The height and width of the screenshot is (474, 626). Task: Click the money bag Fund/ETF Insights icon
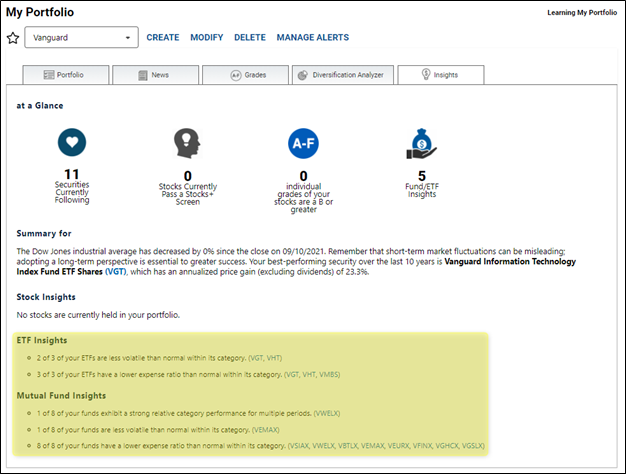[422, 144]
